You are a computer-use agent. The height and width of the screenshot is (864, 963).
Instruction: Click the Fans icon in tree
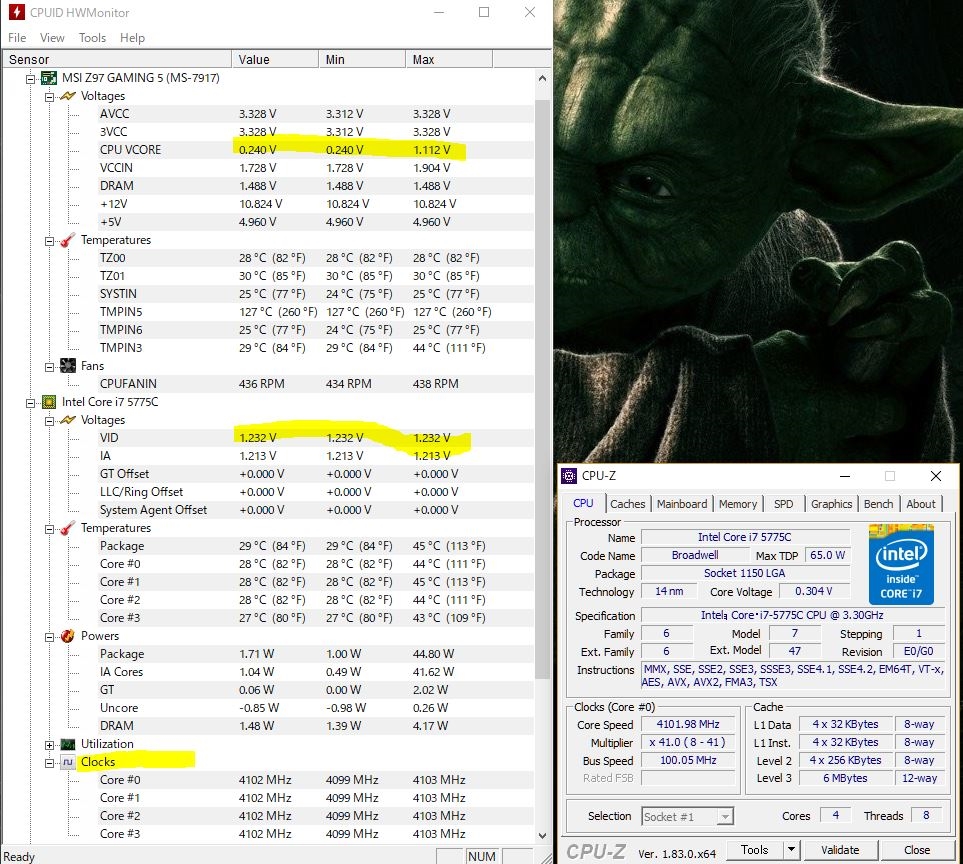pyautogui.click(x=68, y=366)
